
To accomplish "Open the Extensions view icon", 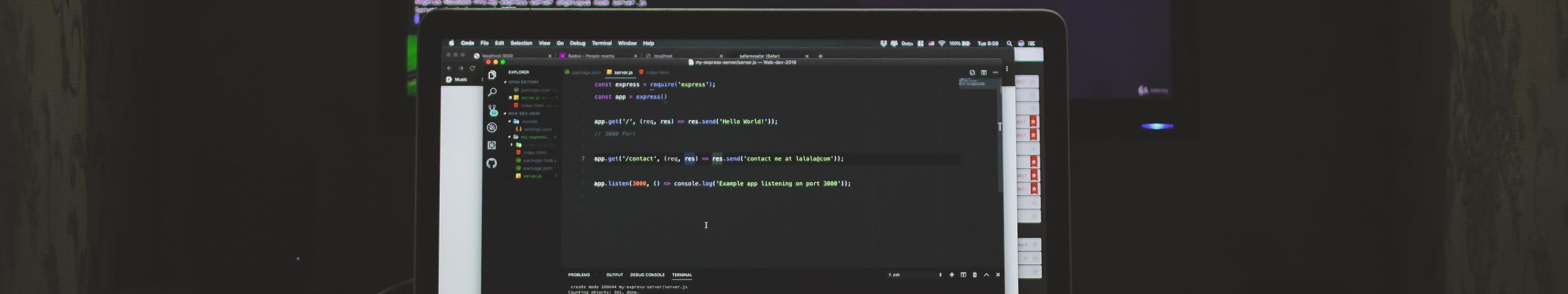I will click(x=492, y=145).
